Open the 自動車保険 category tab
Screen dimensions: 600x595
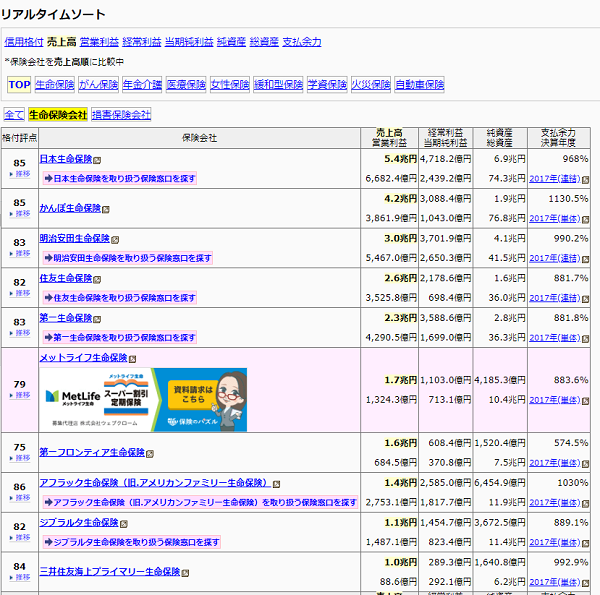point(419,85)
